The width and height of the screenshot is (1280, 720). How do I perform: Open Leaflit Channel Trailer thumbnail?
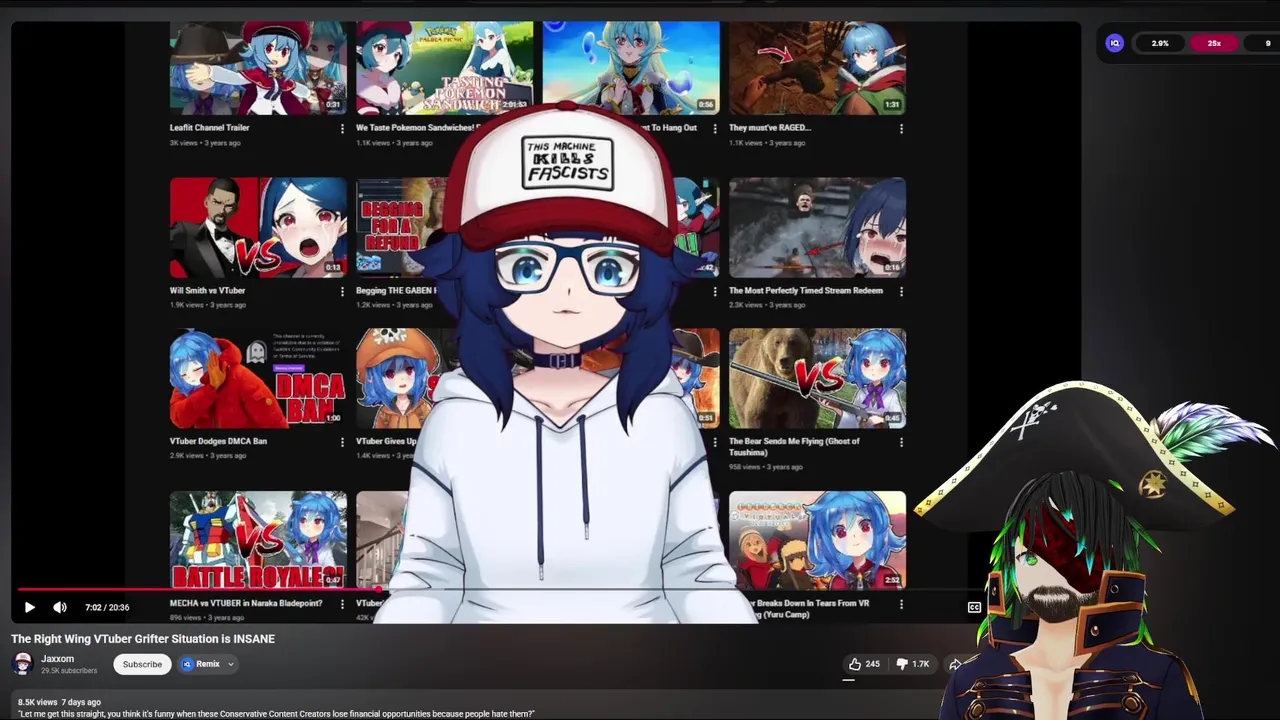point(258,67)
